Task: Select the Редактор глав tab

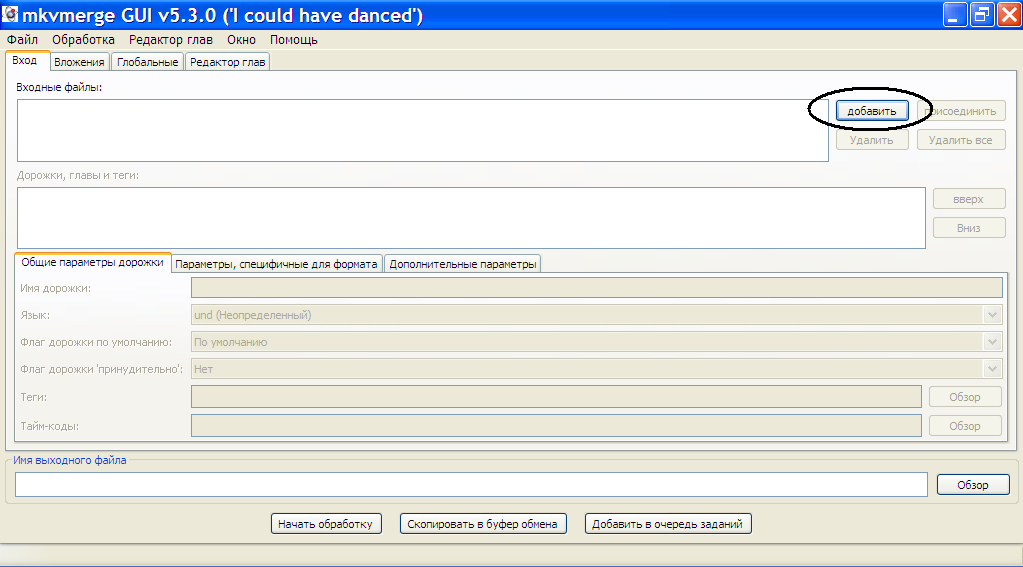Action: pyautogui.click(x=227, y=62)
